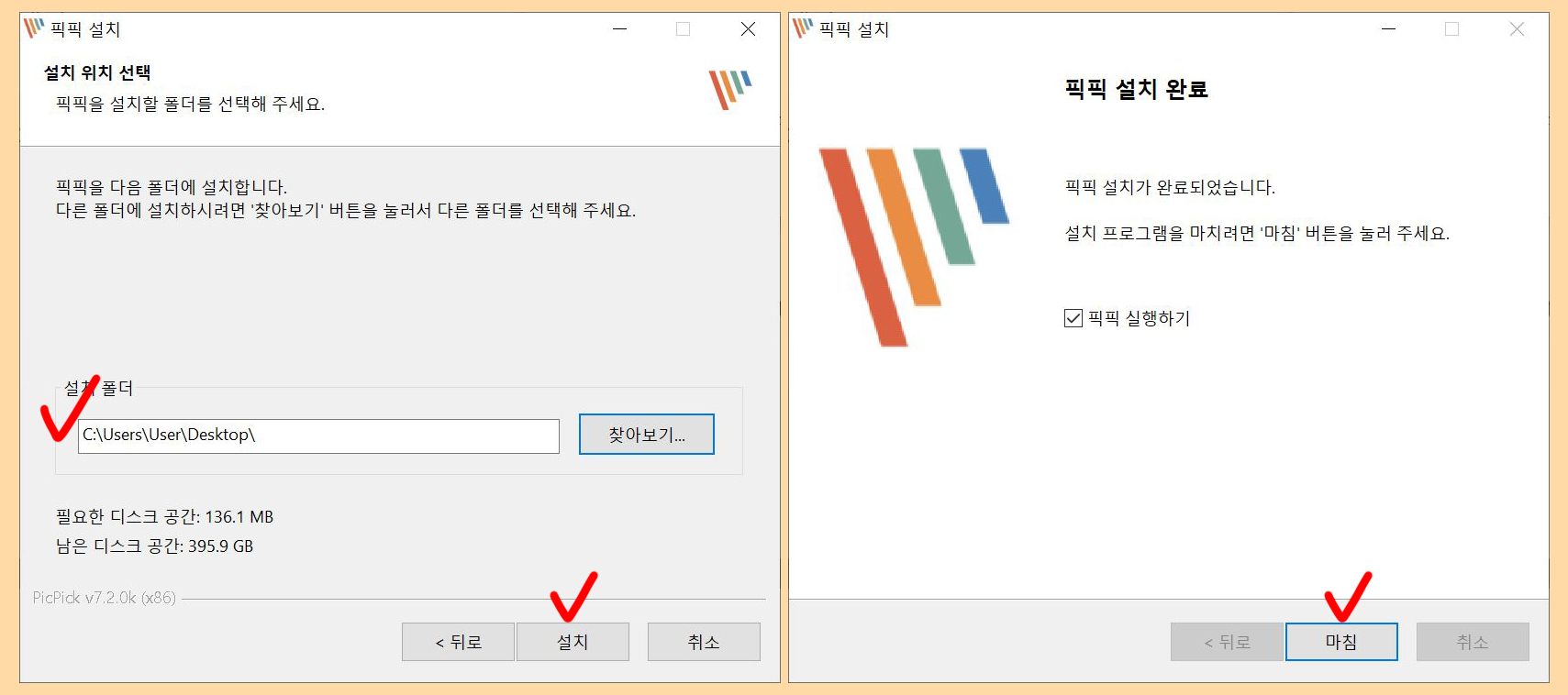Click the PicPick title icon in the completion window
This screenshot has height=695, width=1568.
[x=803, y=28]
